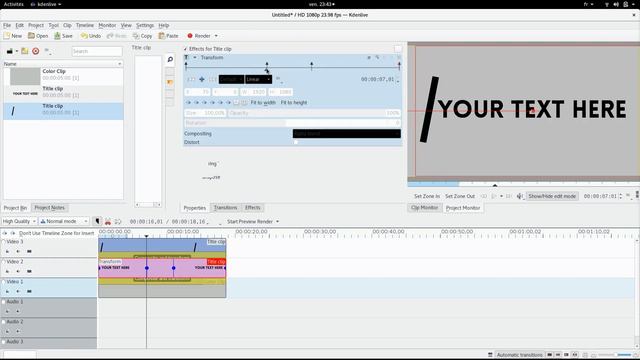Switch to the Effects tab
The height and width of the screenshot is (360, 640).
point(253,208)
